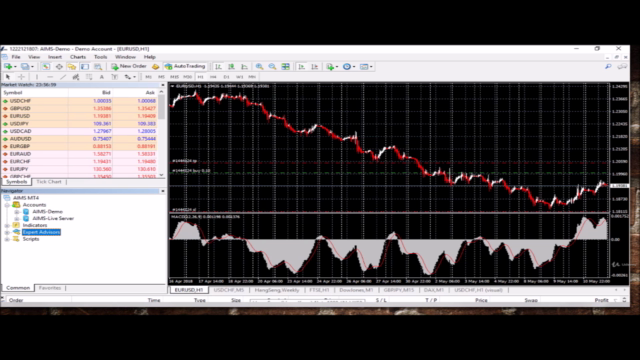This screenshot has width=640, height=360.
Task: Select USDJPY row in Market Watch
Action: [80, 124]
